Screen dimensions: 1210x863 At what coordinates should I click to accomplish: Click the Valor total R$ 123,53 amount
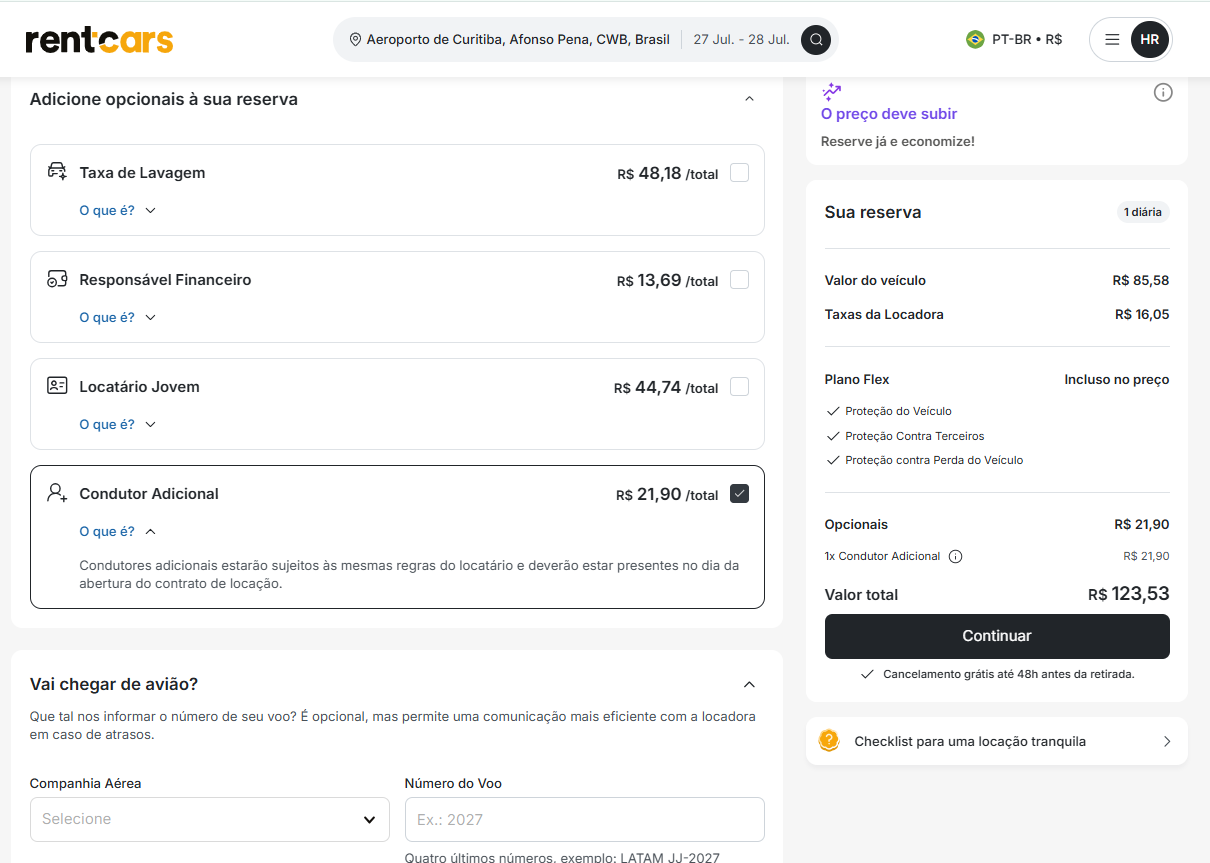point(1129,594)
